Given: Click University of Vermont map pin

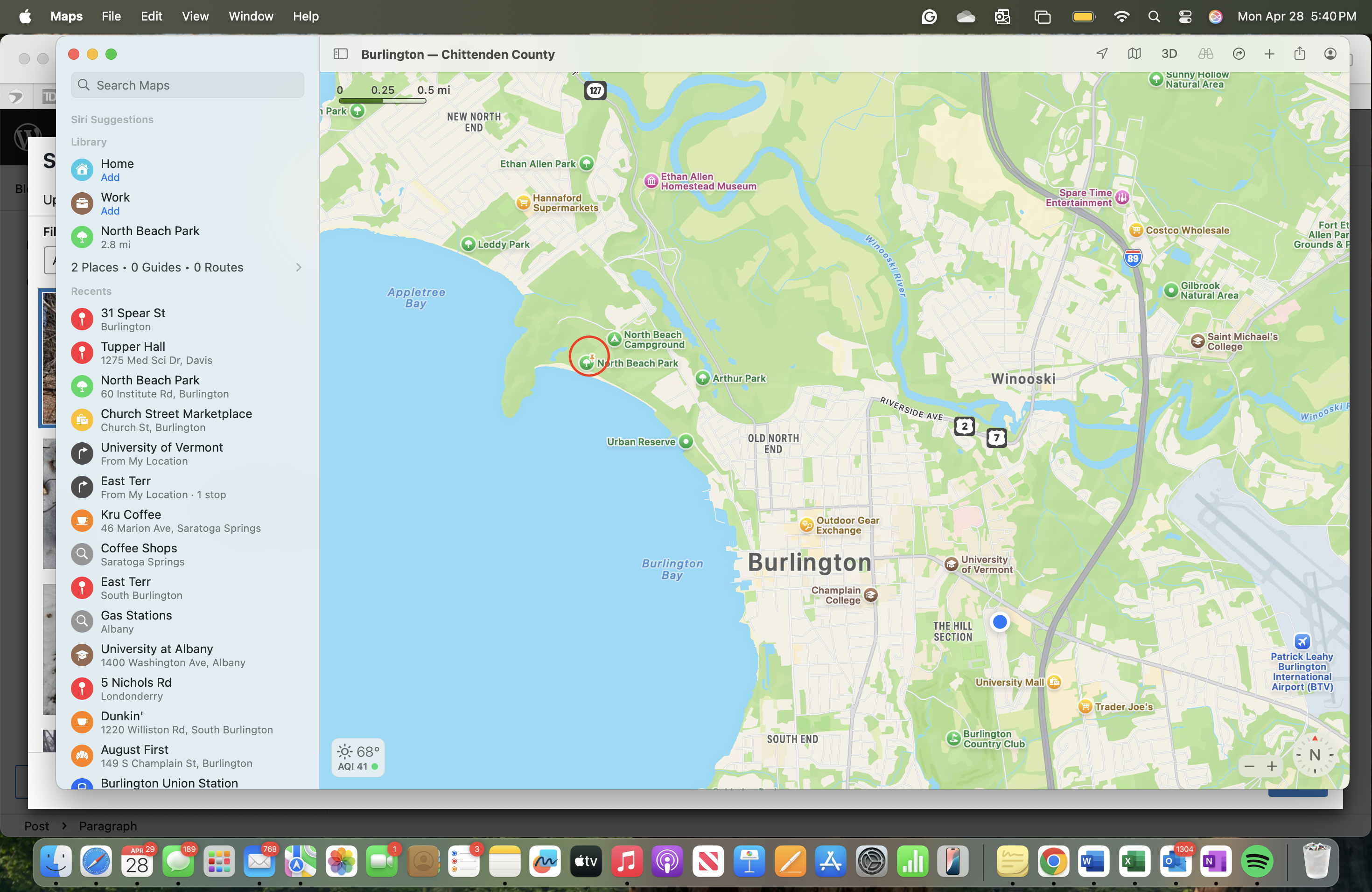Looking at the screenshot, I should [x=951, y=564].
